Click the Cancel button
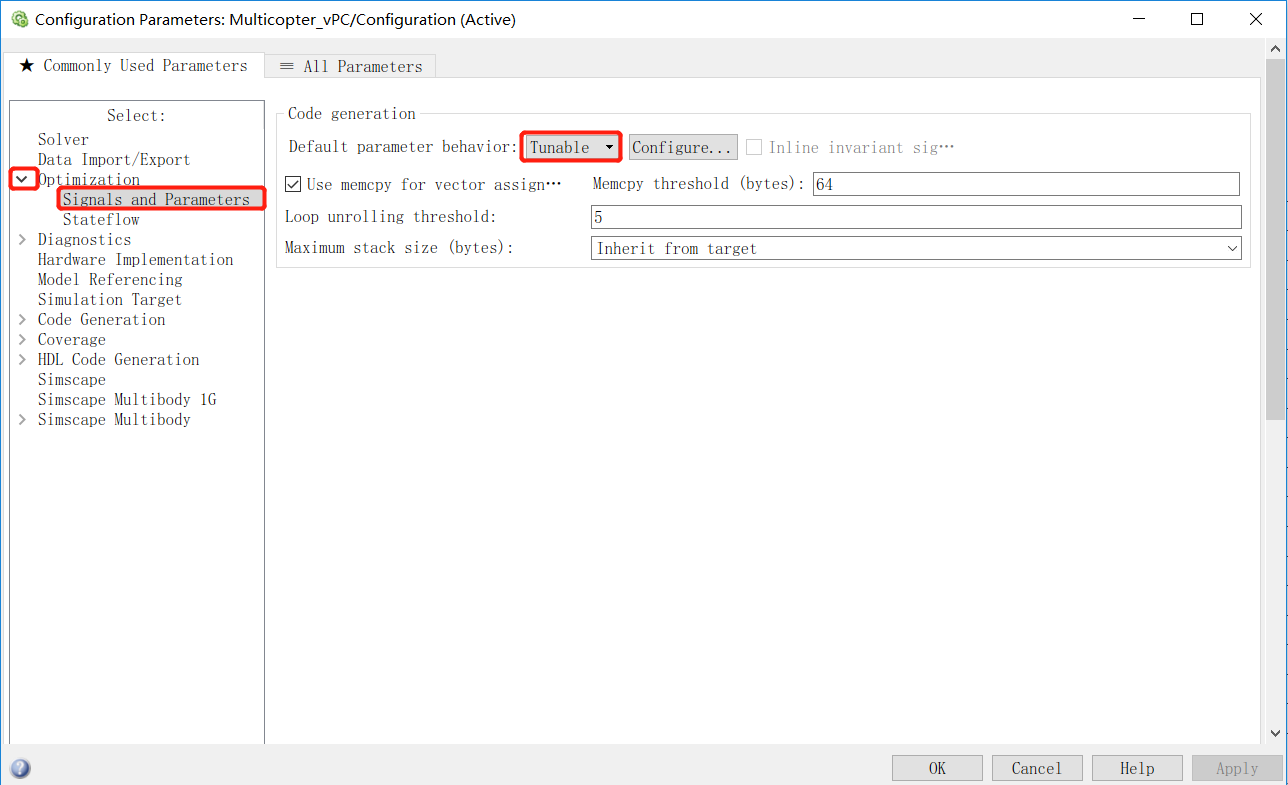 click(x=1037, y=768)
